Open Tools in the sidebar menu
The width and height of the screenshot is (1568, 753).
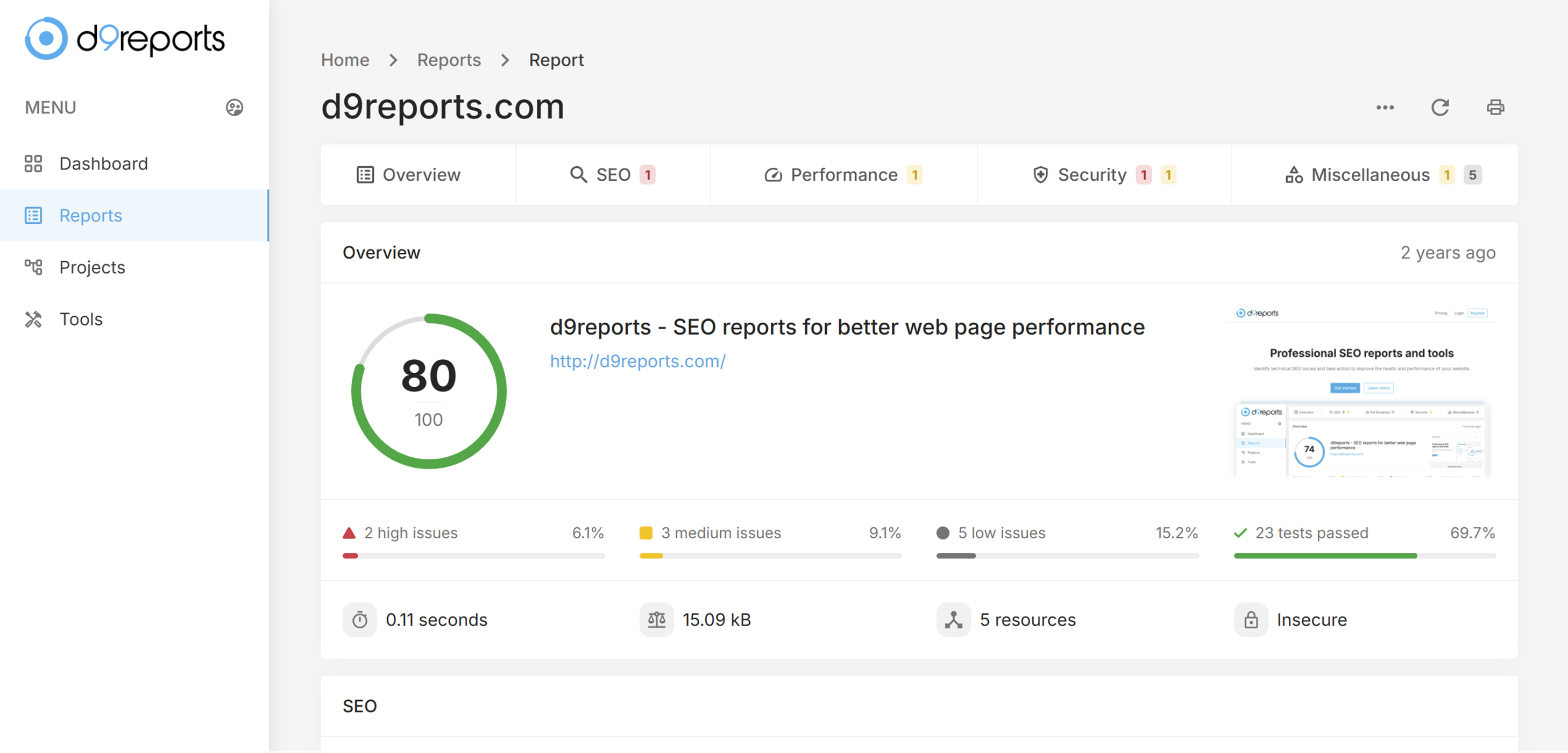click(x=81, y=319)
